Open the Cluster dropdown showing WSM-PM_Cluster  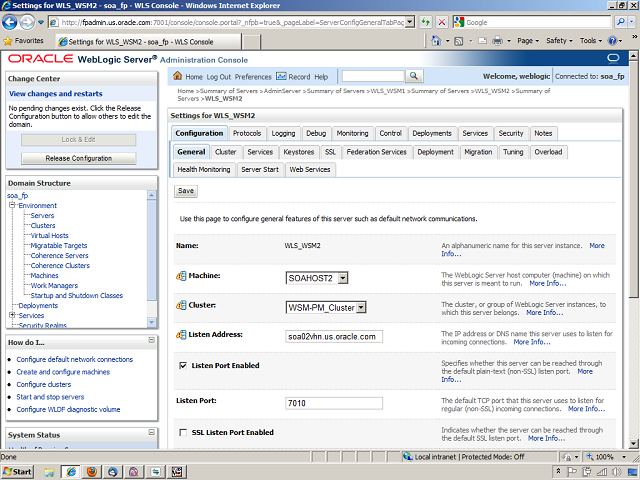[x=361, y=308]
